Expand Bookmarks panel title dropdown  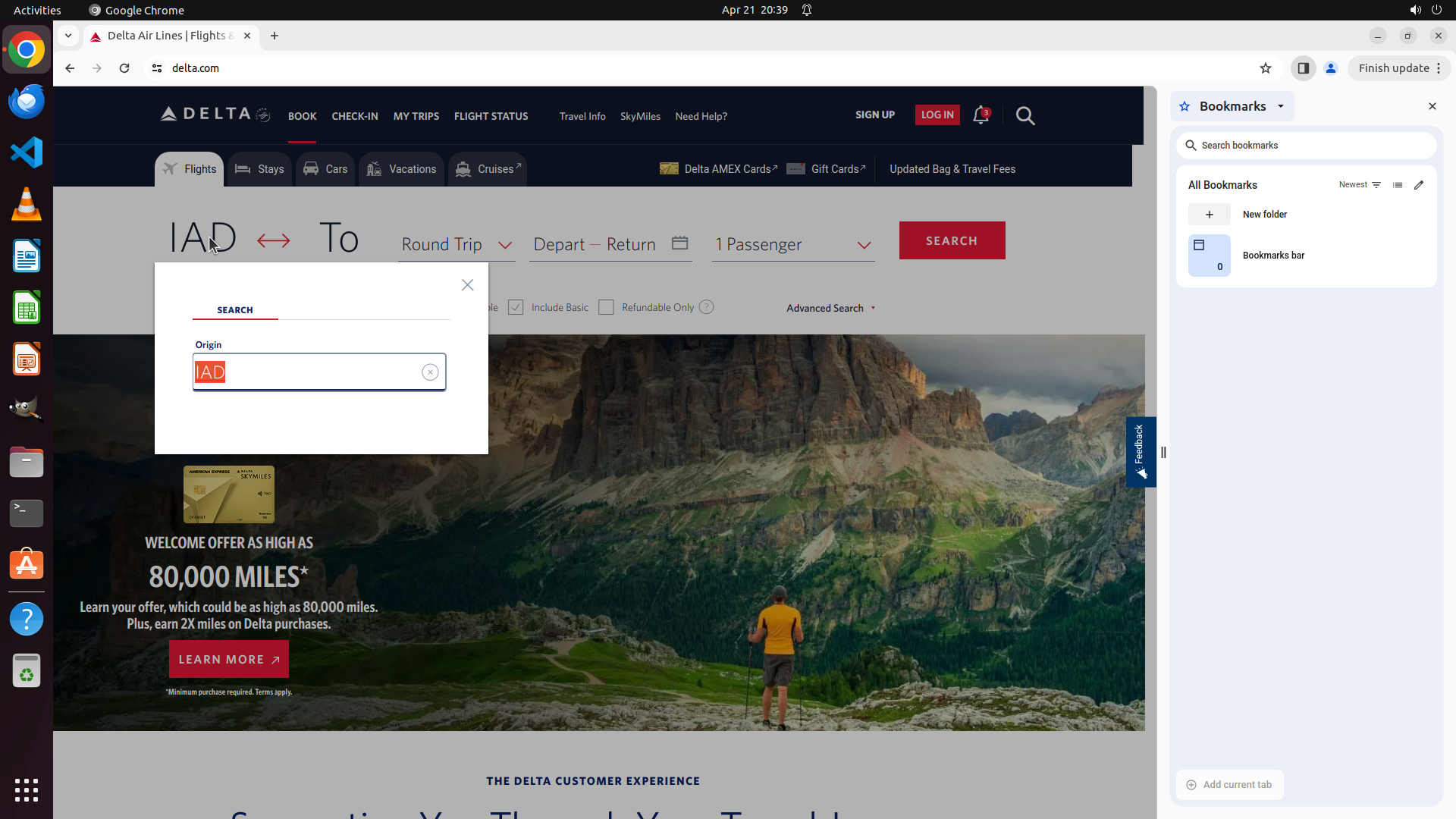[1281, 106]
